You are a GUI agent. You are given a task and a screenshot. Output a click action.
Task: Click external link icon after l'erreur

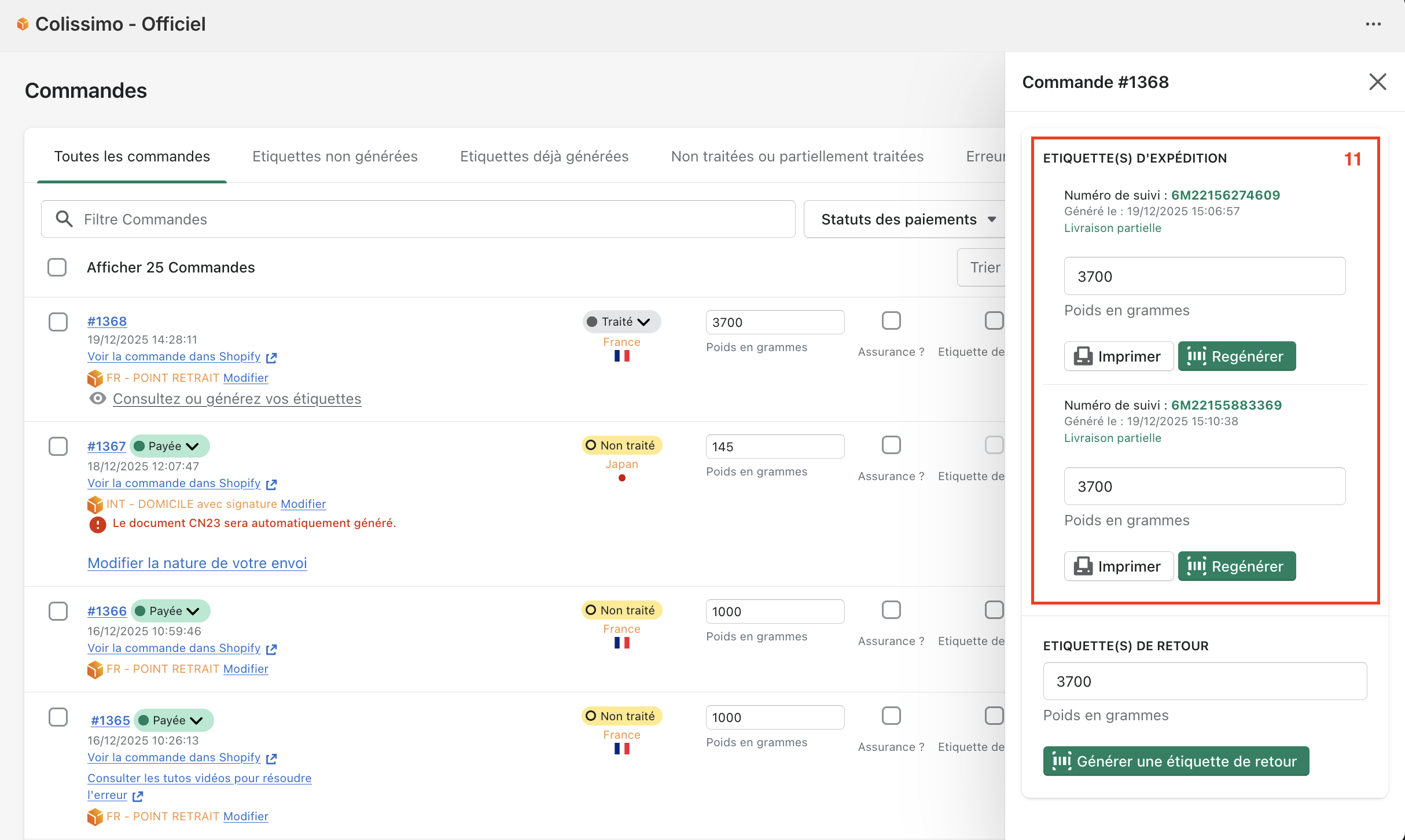[x=138, y=796]
